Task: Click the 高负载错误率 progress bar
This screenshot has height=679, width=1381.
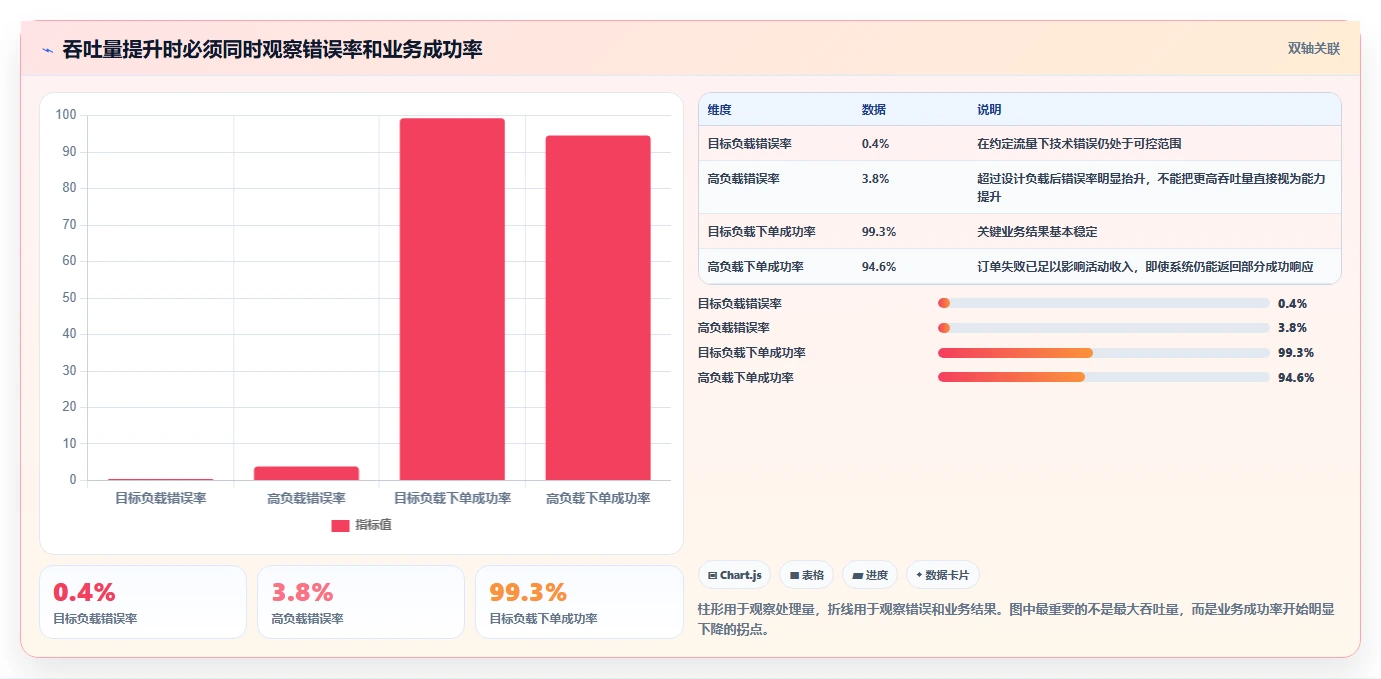Action: click(x=1104, y=328)
